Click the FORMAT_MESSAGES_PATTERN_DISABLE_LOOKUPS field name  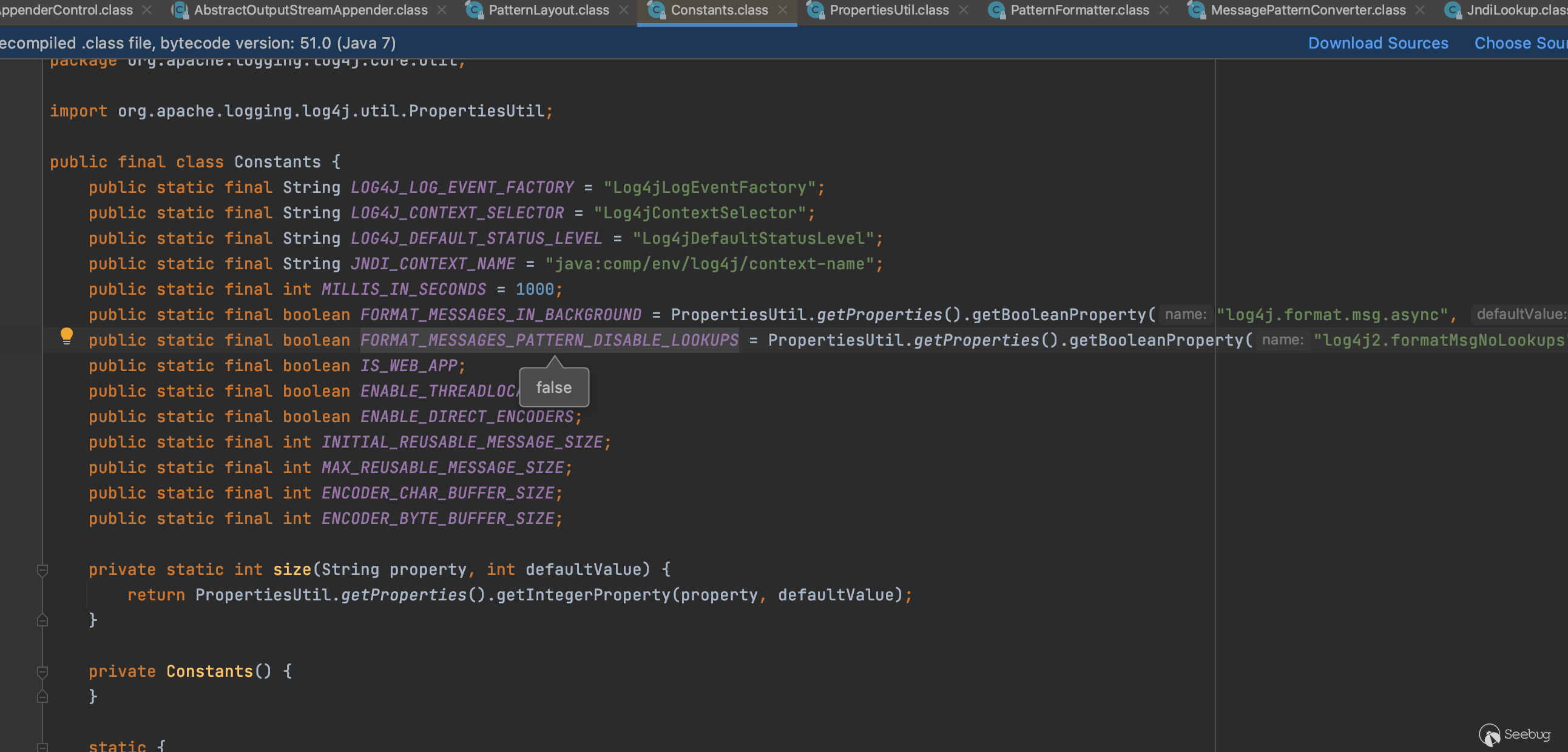point(549,340)
